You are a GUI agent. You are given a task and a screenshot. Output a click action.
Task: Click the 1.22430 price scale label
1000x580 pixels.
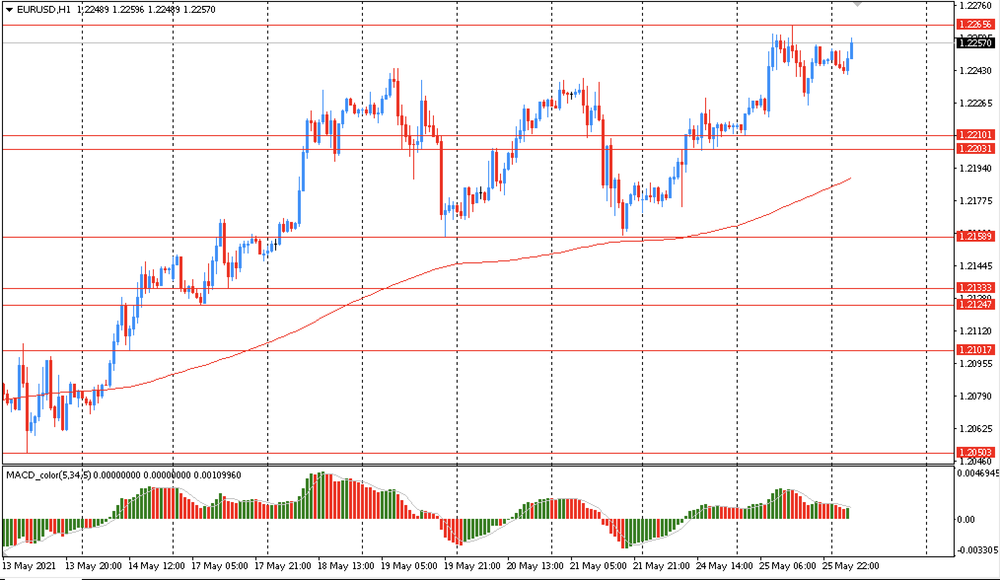tap(976, 71)
